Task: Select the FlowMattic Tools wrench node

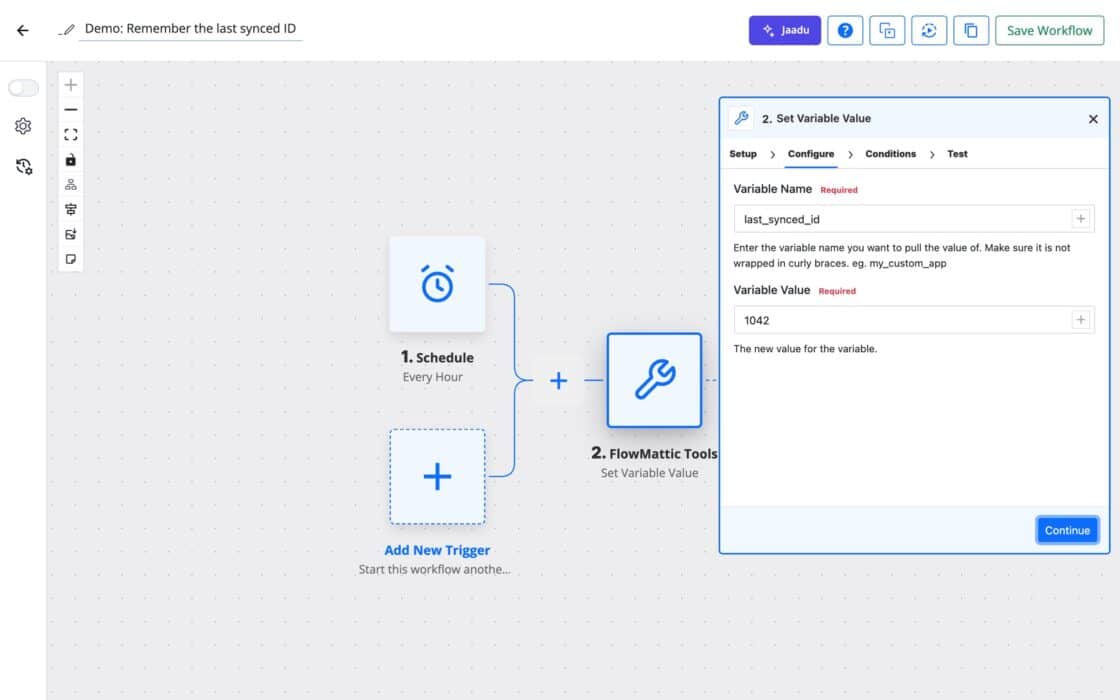Action: (654, 380)
